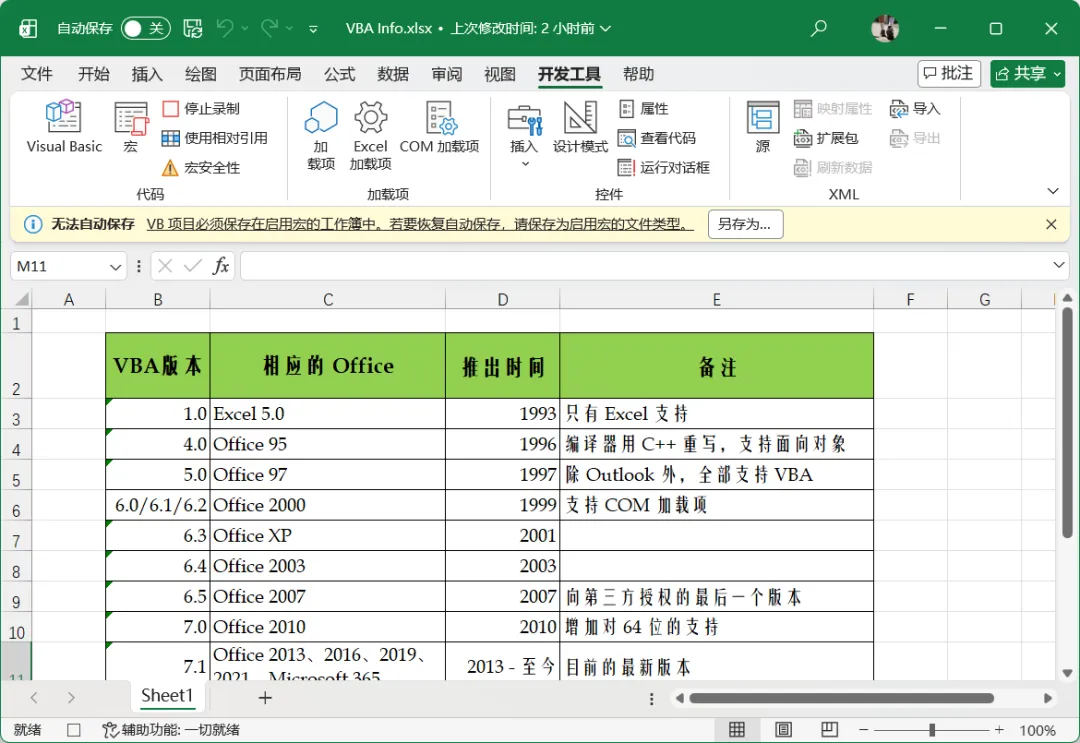Open the 帮助 tab
Image resolution: width=1080 pixels, height=743 pixels.
(x=638, y=74)
